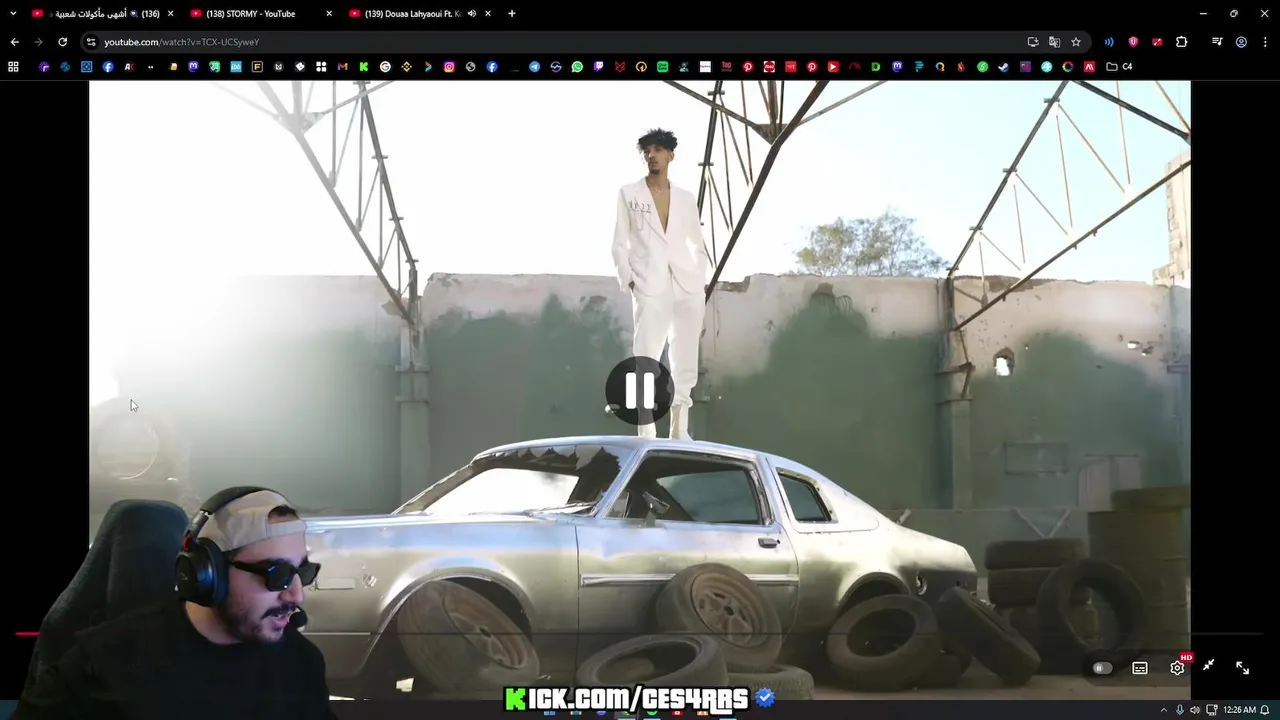
Task: Open the Steam bookmark
Action: tap(1003, 67)
